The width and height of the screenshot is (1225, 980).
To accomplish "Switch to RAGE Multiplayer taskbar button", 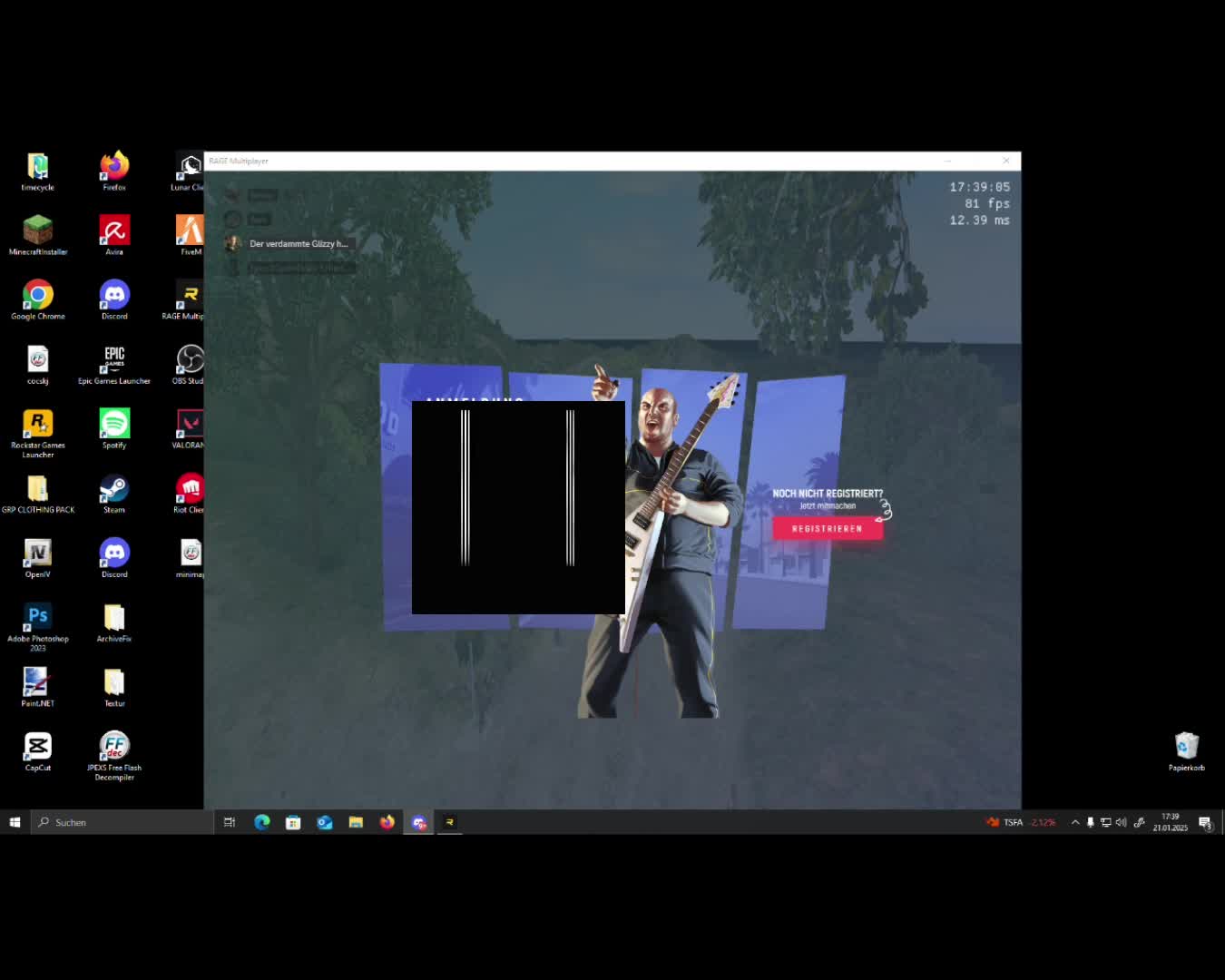I will pos(449,822).
